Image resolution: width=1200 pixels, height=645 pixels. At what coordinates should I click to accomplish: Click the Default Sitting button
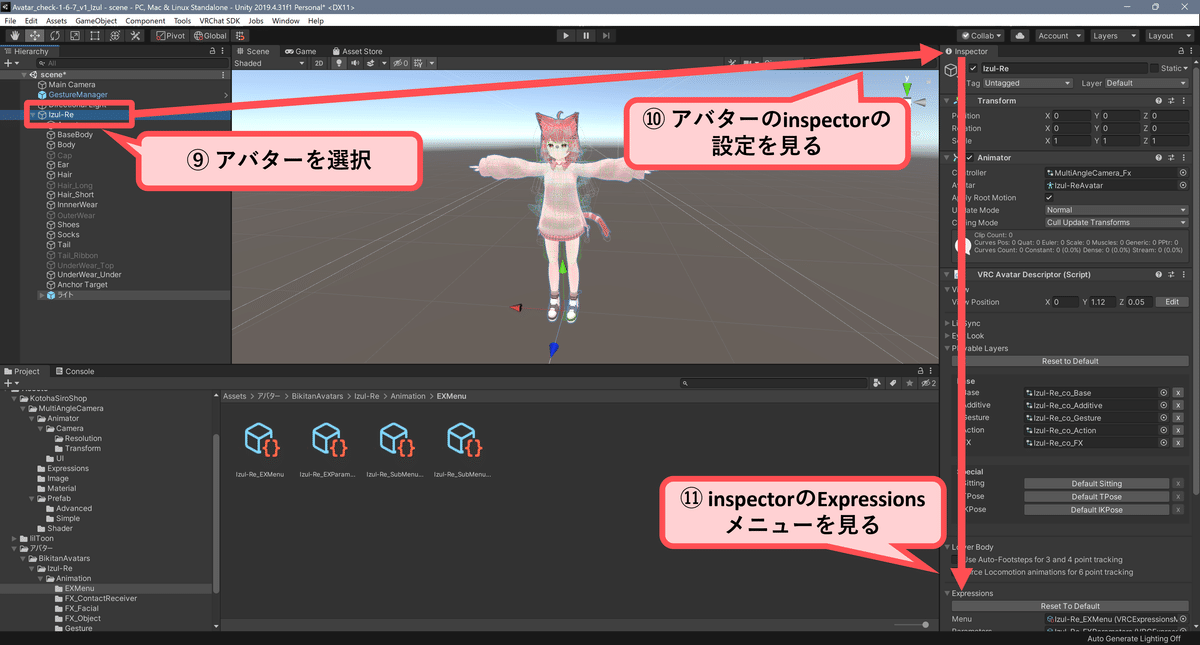pyautogui.click(x=1097, y=483)
